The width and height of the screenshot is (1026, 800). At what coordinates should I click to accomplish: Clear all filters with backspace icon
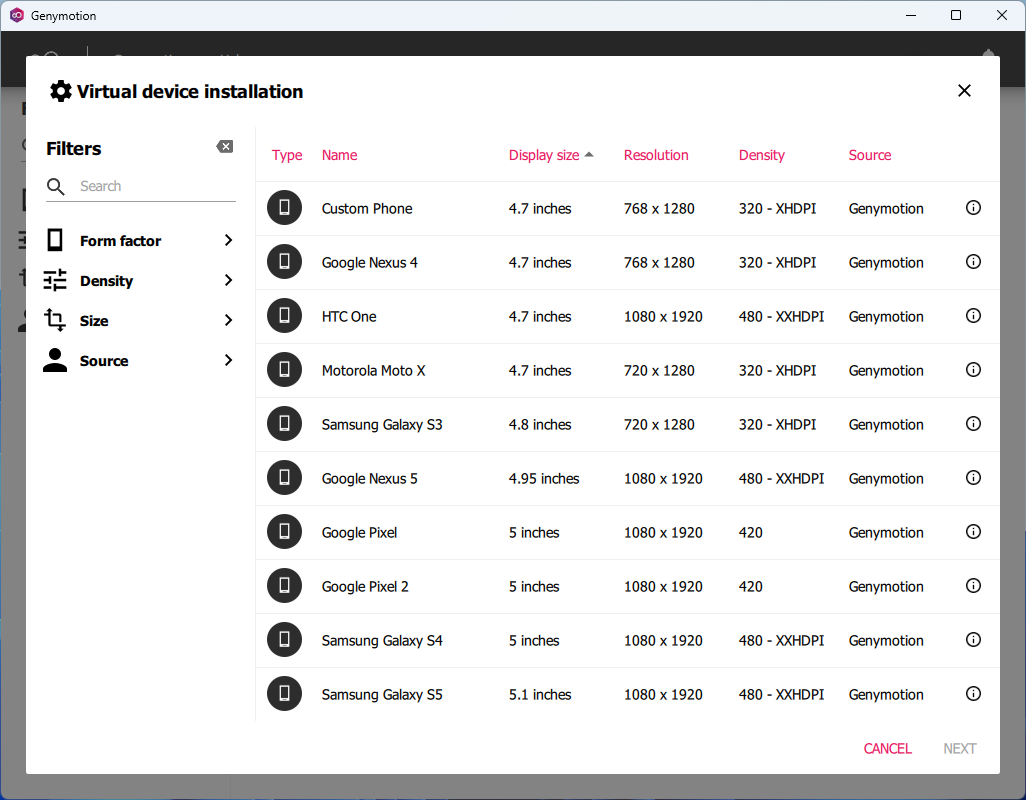click(x=224, y=147)
